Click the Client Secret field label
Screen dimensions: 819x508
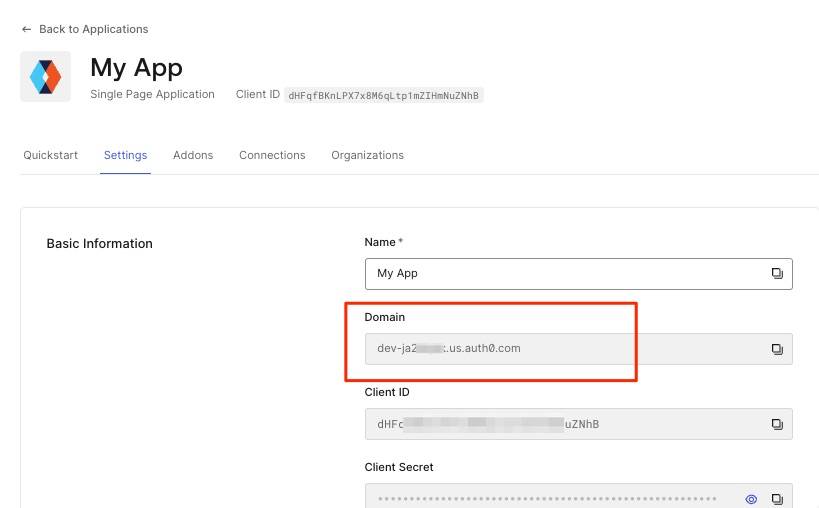click(399, 467)
